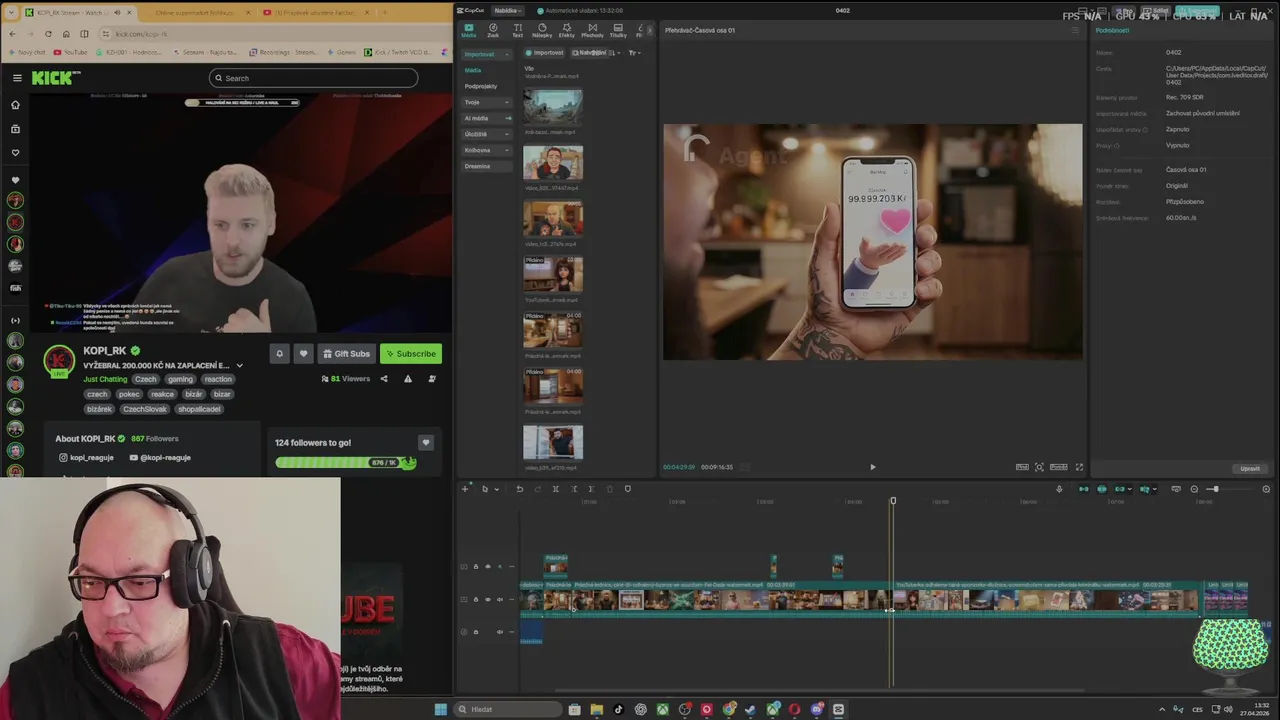
Task: Expand the Tvoje sidebar section
Action: tap(486, 102)
